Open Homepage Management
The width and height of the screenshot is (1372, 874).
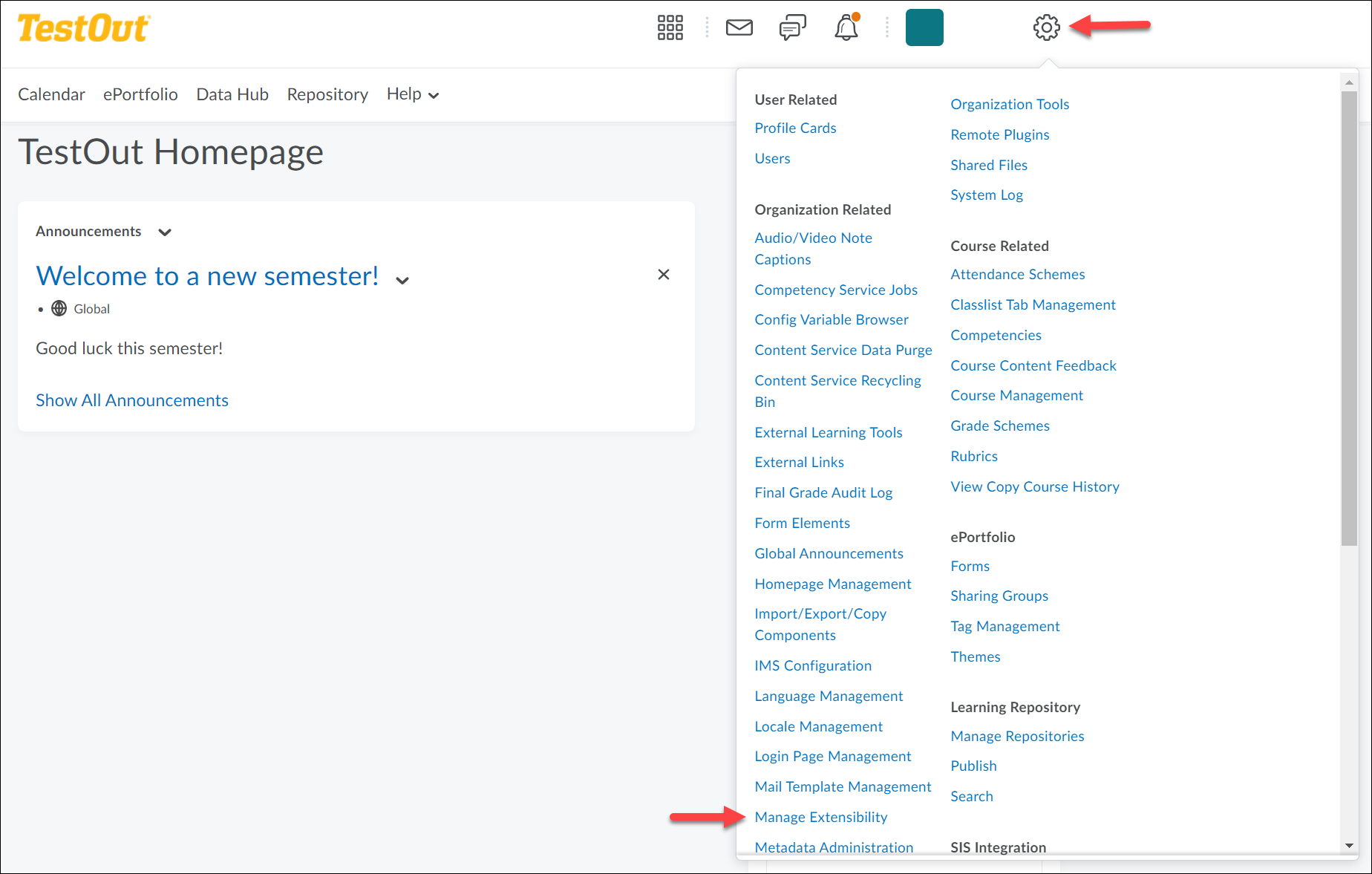[832, 584]
